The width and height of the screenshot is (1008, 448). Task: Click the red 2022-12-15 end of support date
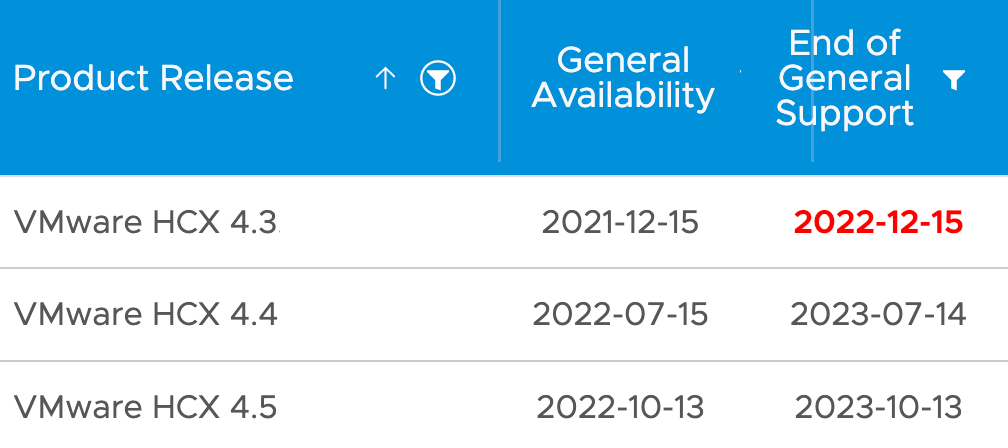pyautogui.click(x=878, y=222)
